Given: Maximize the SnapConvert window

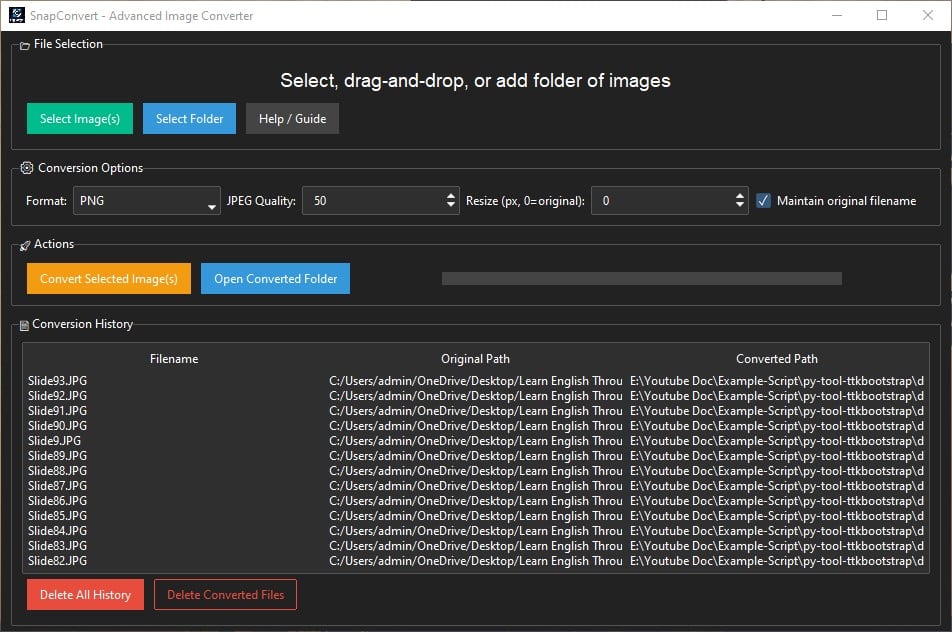Looking at the screenshot, I should [x=881, y=15].
